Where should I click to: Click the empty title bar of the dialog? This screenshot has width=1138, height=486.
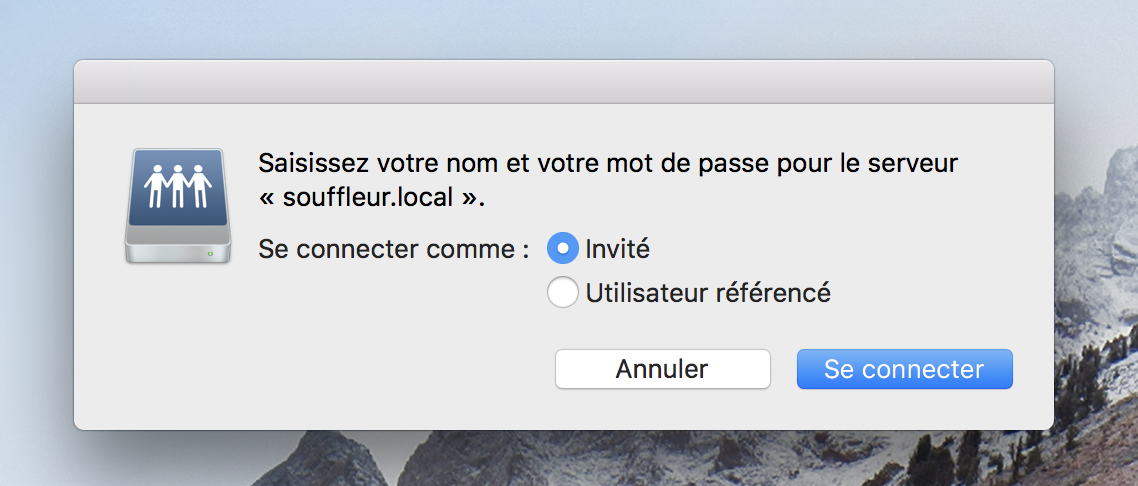pyautogui.click(x=564, y=82)
